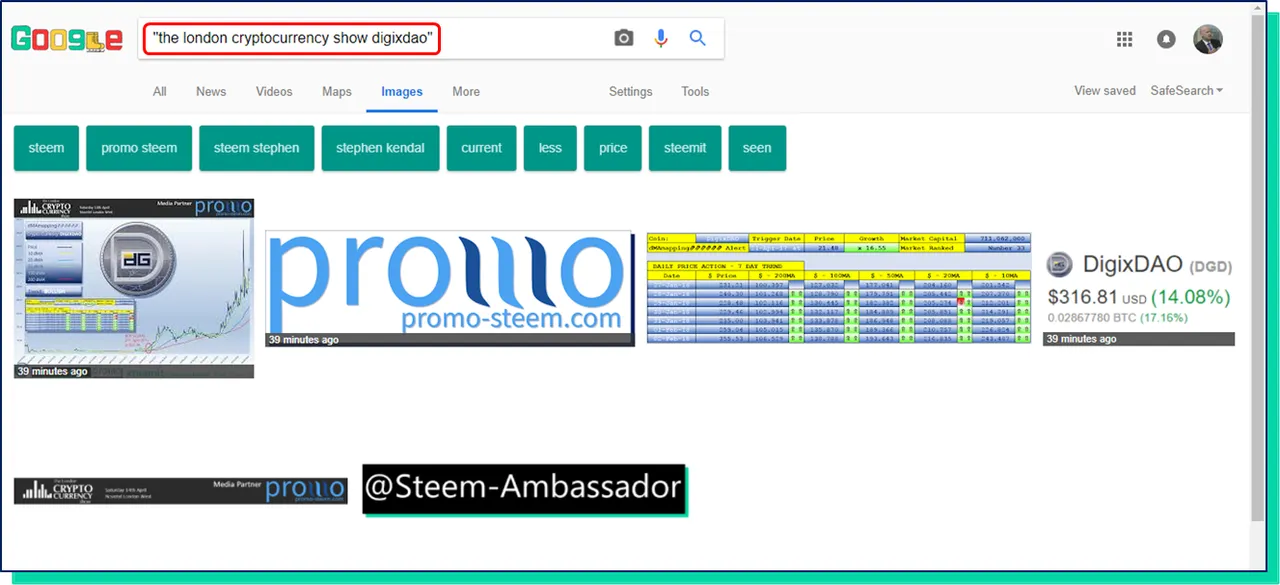This screenshot has width=1280, height=585.
Task: Filter by the current chip
Action: pyautogui.click(x=481, y=148)
